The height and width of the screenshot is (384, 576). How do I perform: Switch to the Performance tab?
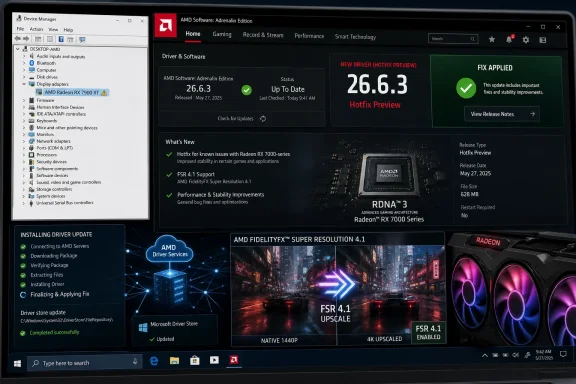pos(309,36)
